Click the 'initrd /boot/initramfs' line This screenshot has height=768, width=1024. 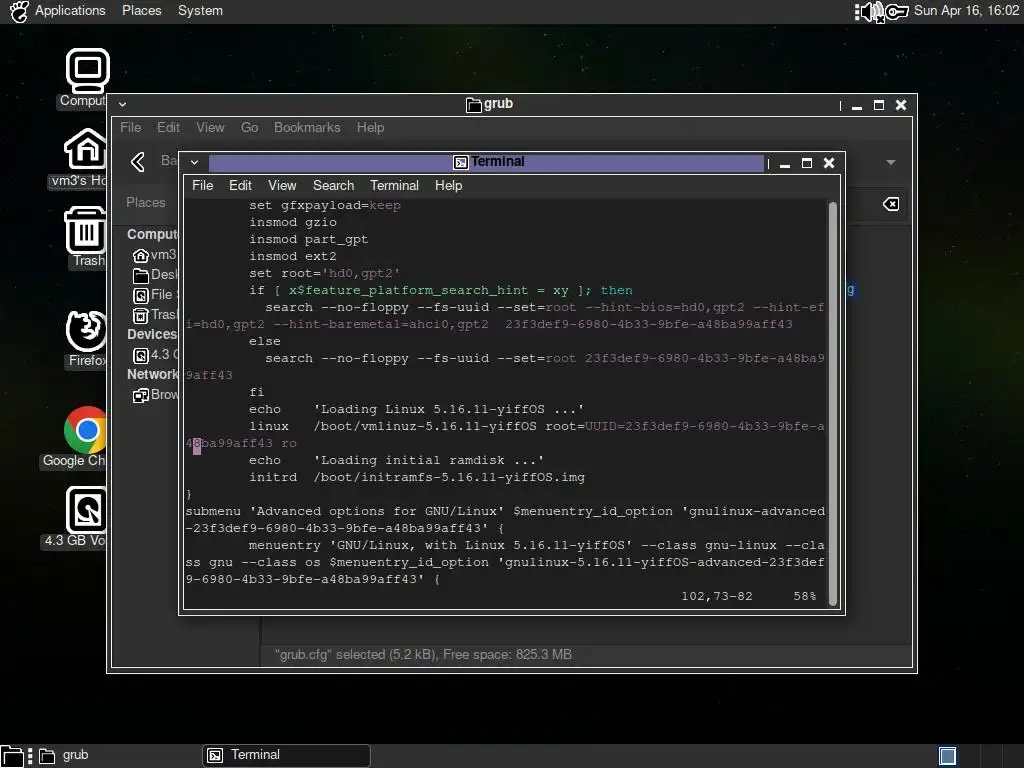417,477
